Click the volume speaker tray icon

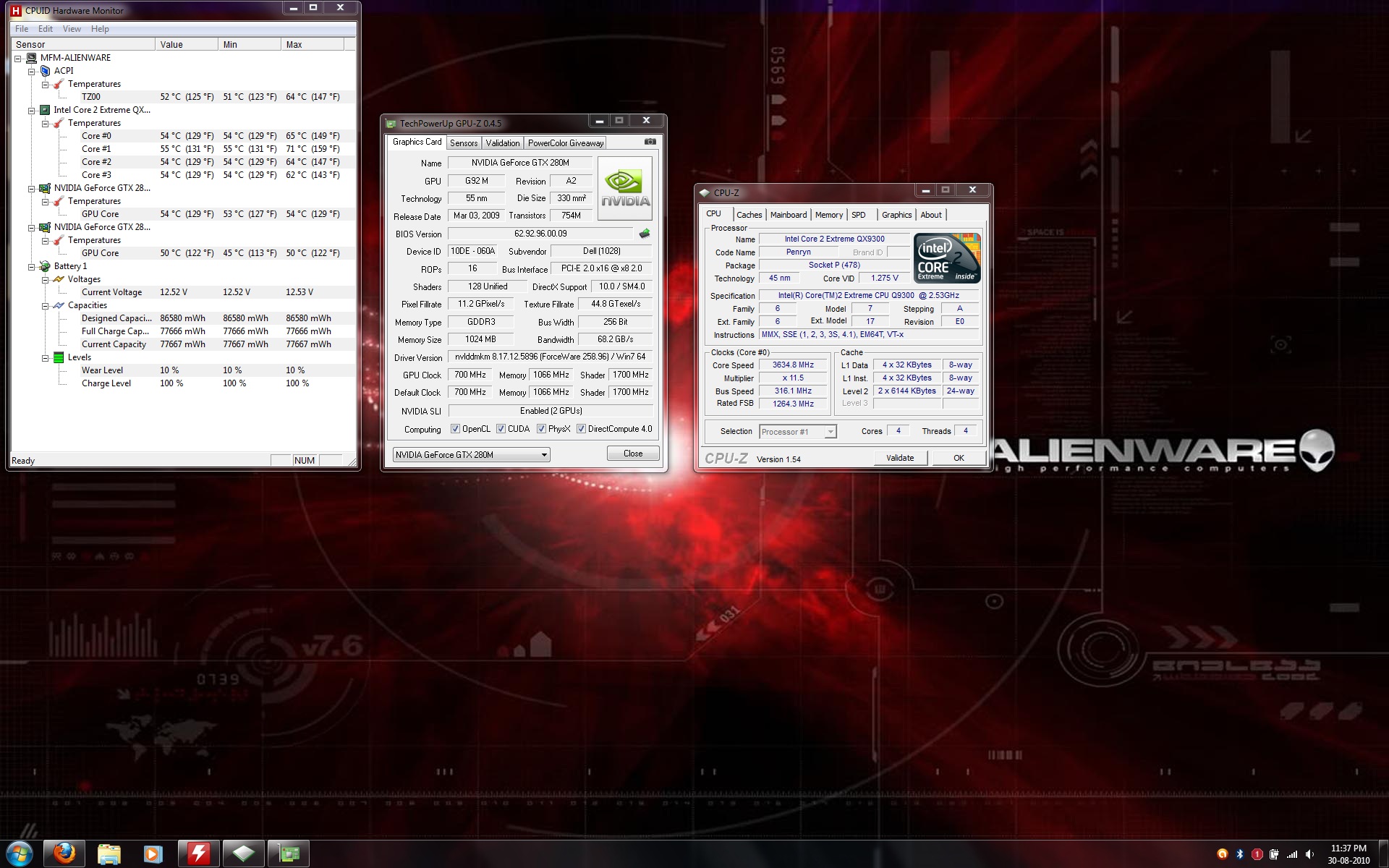pyautogui.click(x=1309, y=854)
